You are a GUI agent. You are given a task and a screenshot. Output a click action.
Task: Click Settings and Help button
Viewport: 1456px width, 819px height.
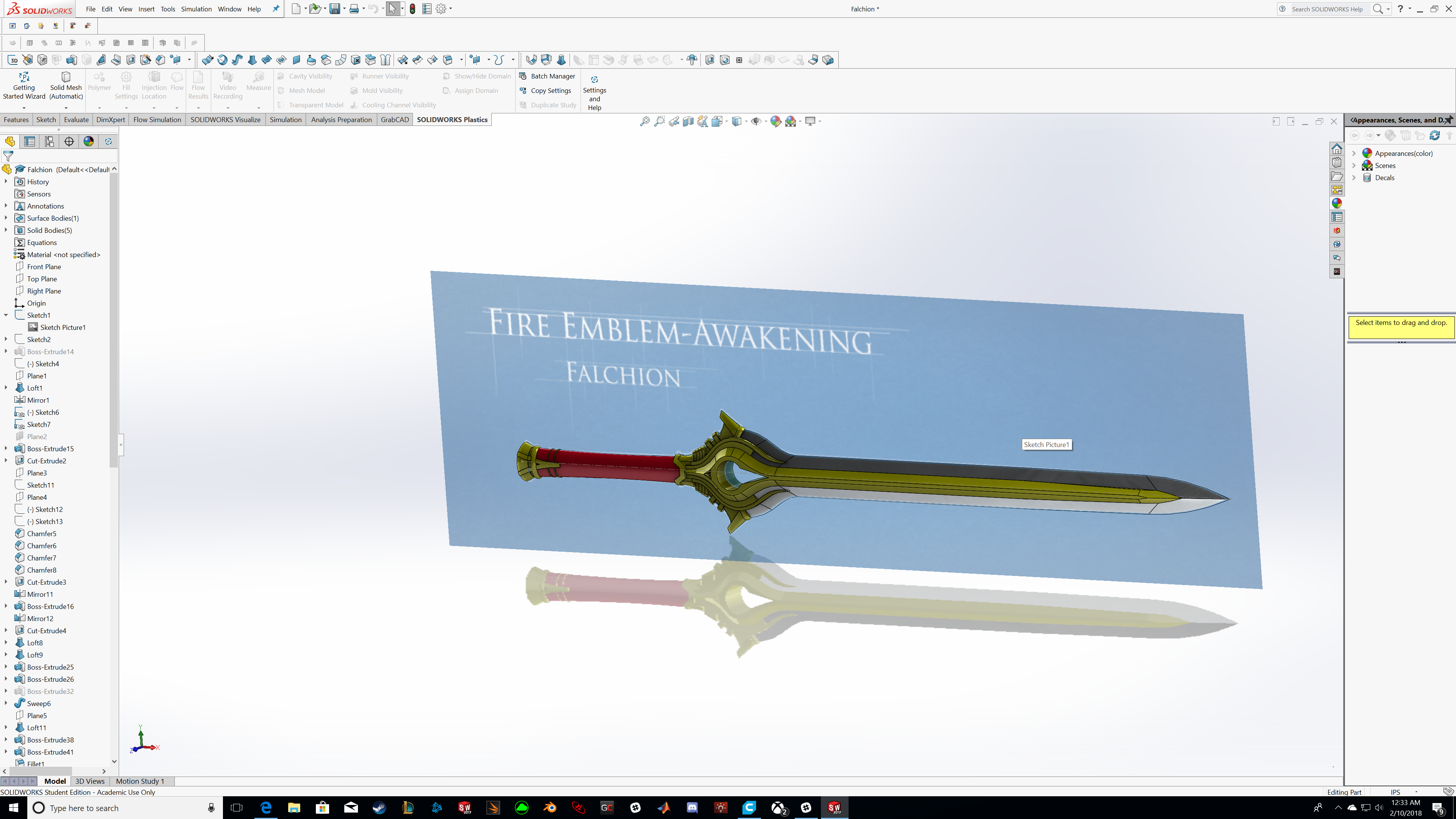pos(595,93)
